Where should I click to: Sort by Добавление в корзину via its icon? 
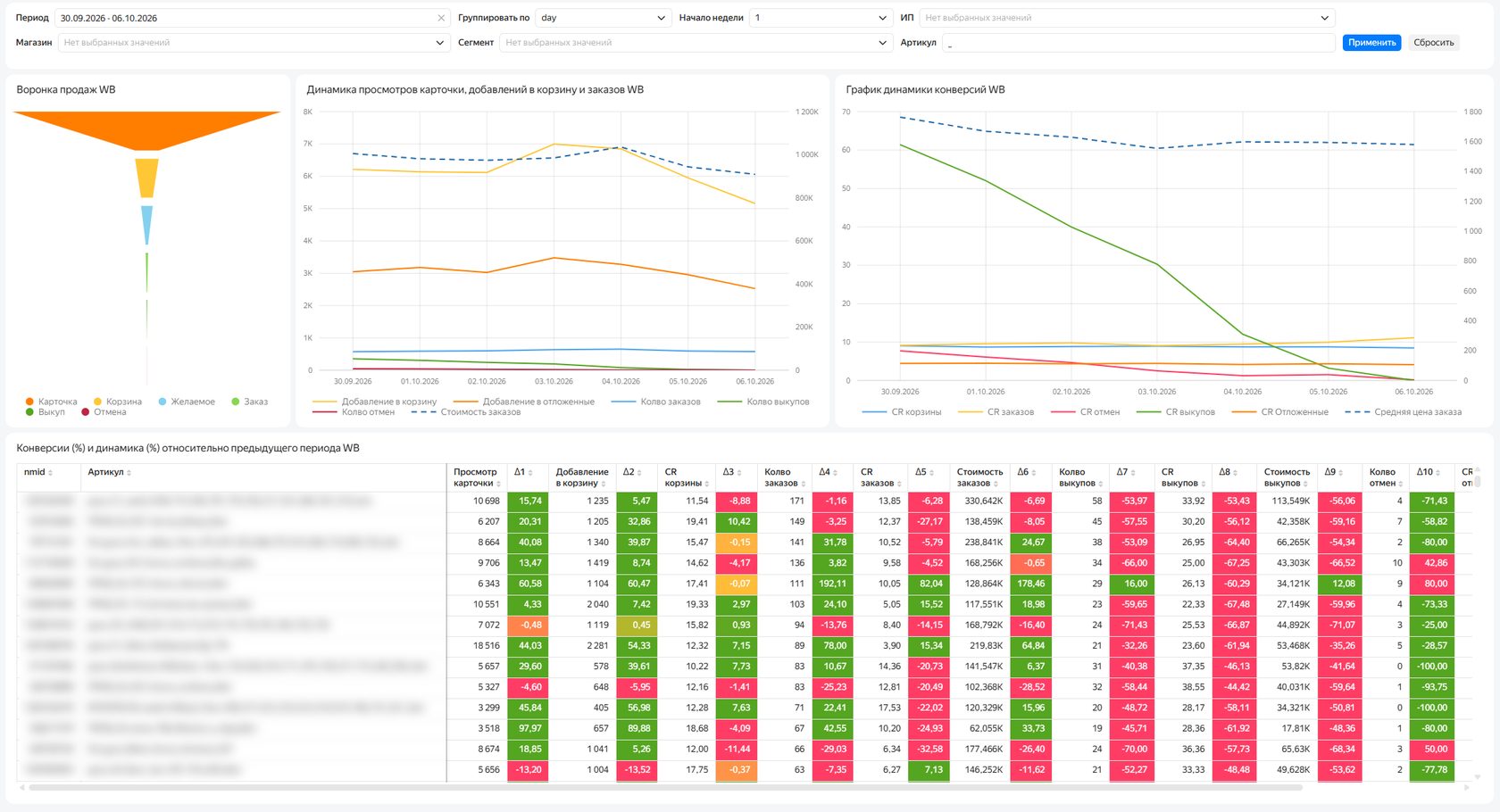click(x=604, y=484)
